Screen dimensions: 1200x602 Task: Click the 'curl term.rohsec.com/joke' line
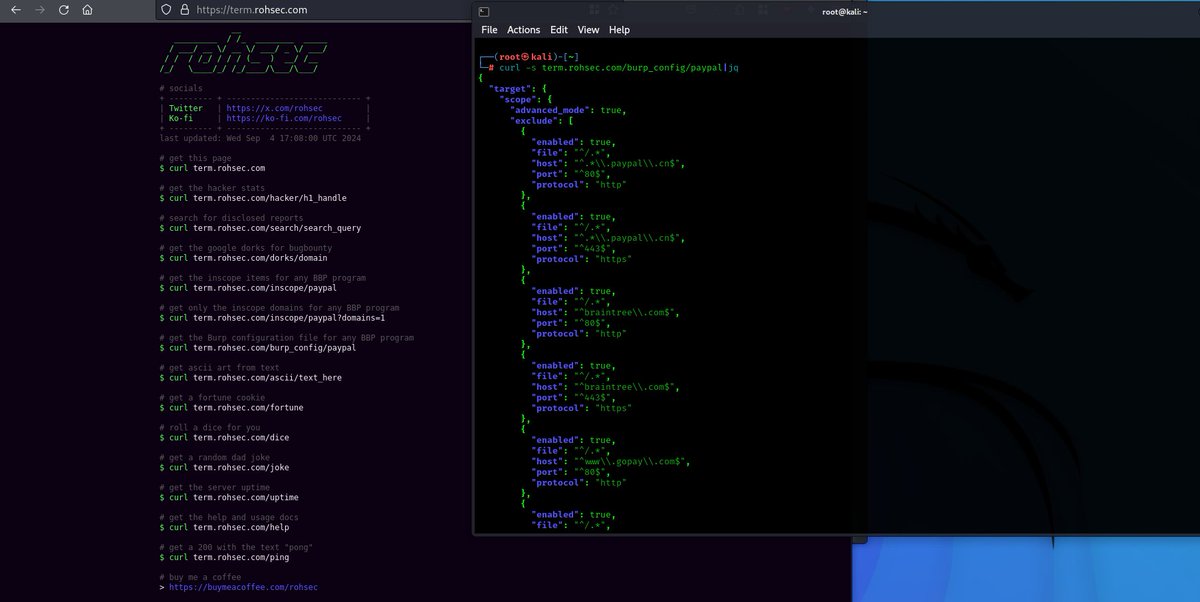click(223, 467)
